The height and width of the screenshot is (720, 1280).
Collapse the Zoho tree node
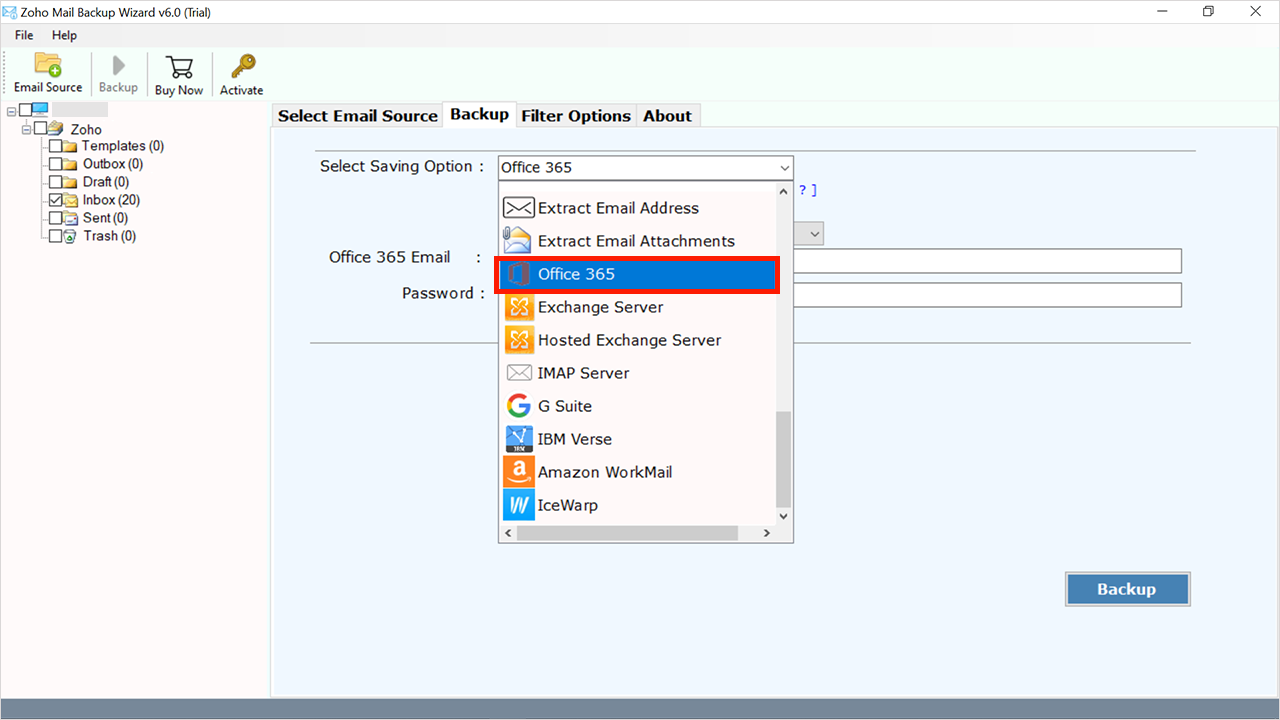point(26,129)
